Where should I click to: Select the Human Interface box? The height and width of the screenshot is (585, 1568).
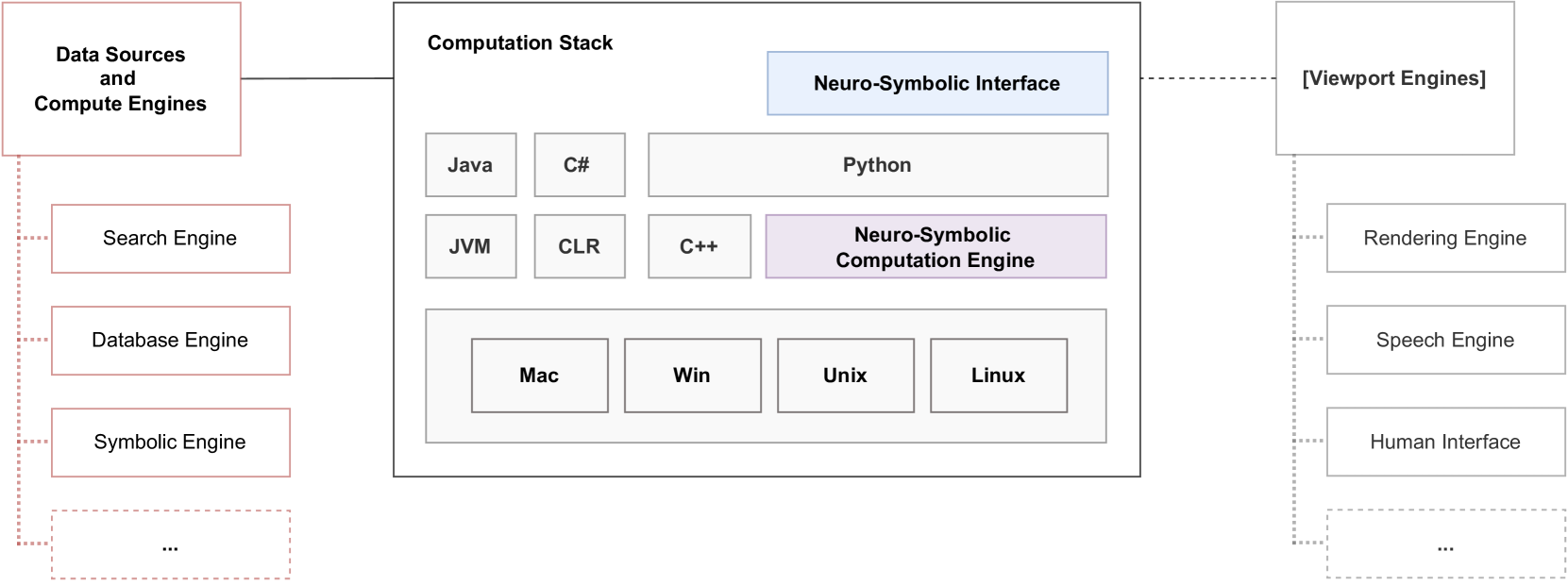tap(1444, 443)
